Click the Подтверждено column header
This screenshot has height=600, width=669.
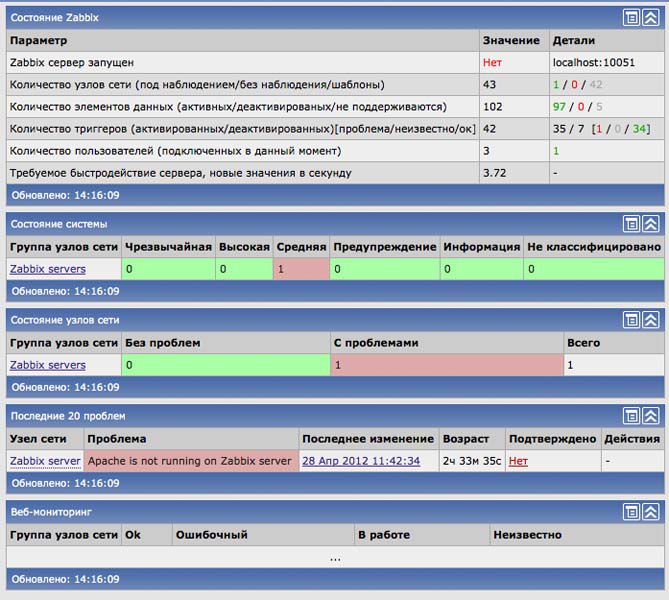553,439
